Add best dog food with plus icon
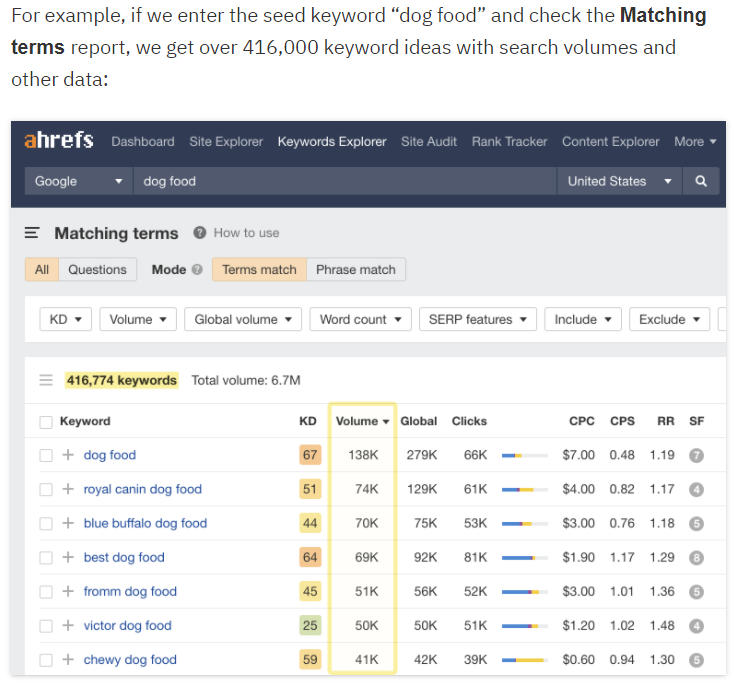The image size is (734, 686). point(68,557)
